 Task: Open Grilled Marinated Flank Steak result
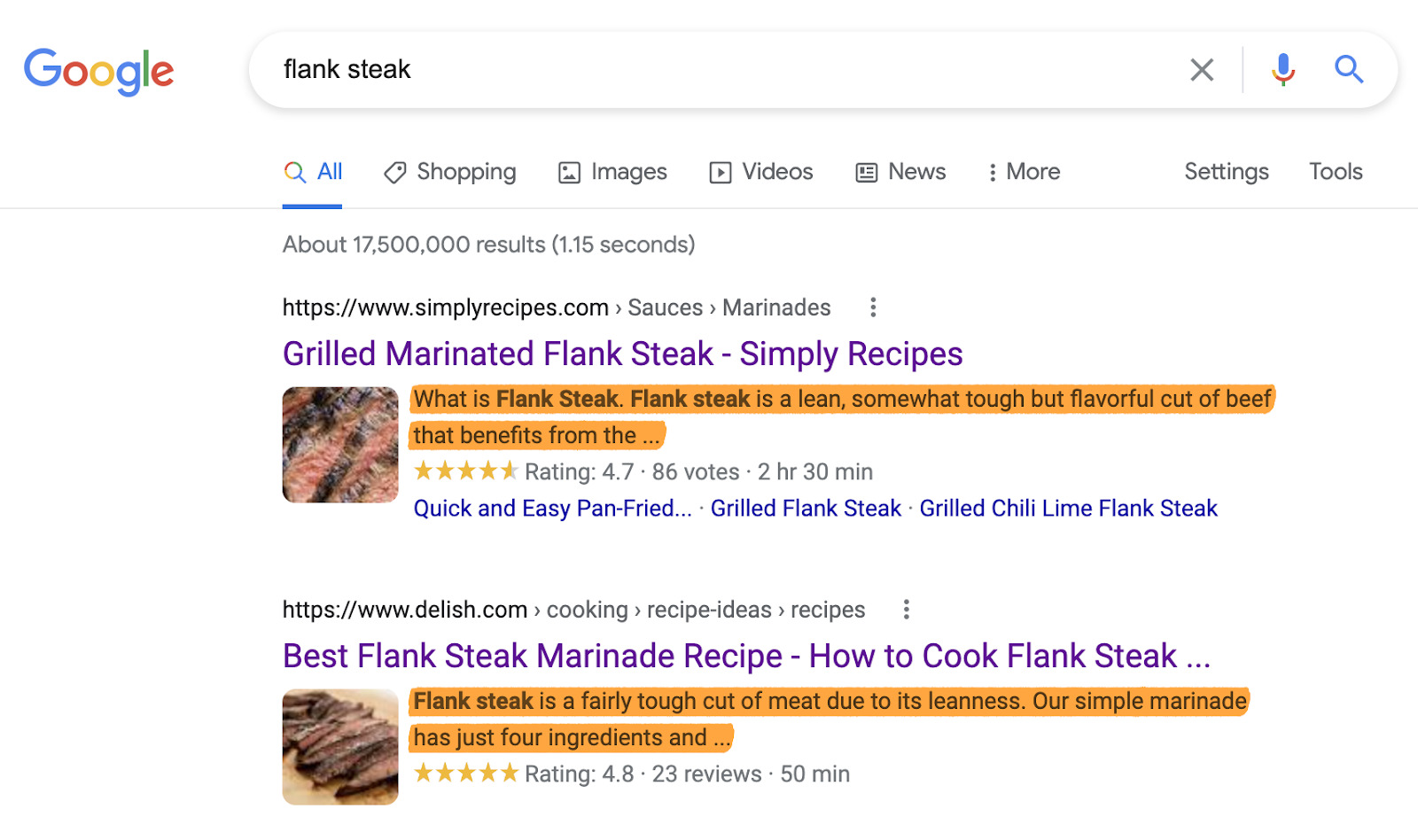[622, 354]
